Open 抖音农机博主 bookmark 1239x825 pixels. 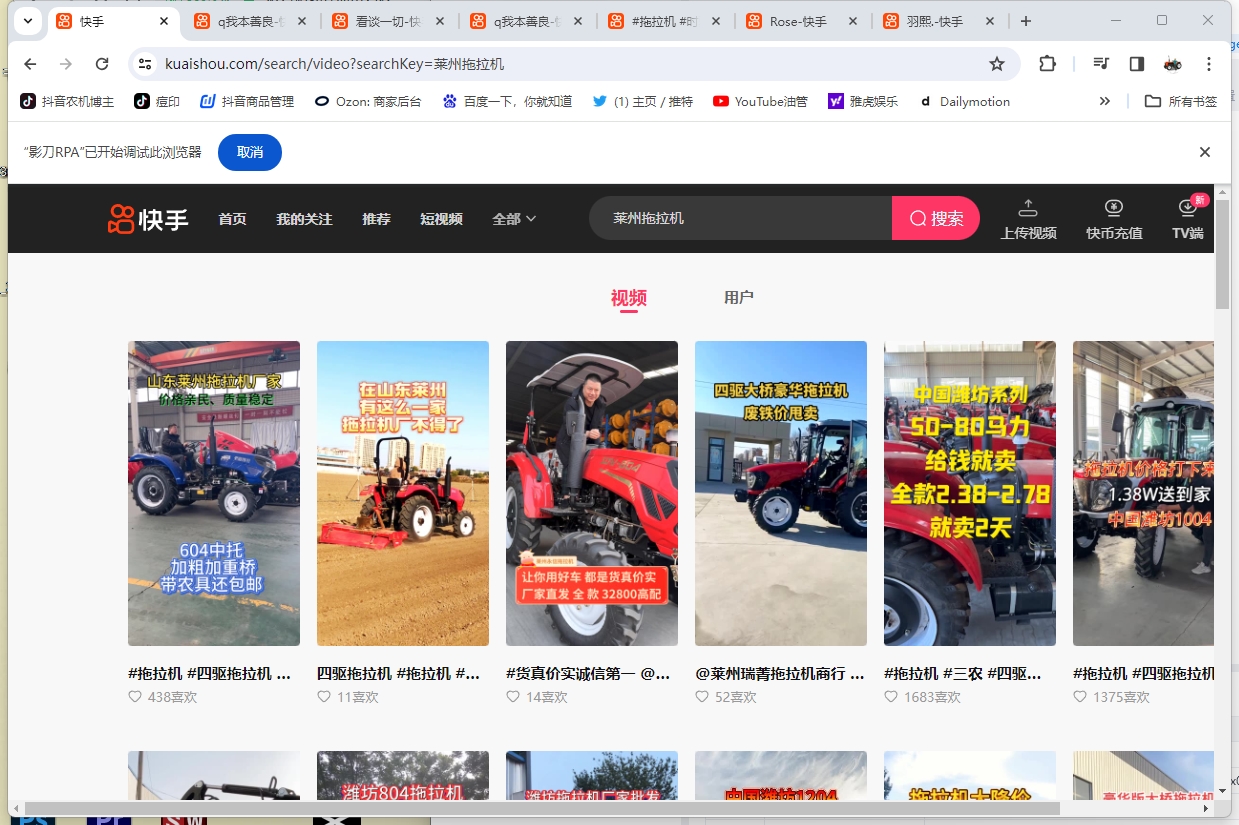[x=67, y=101]
